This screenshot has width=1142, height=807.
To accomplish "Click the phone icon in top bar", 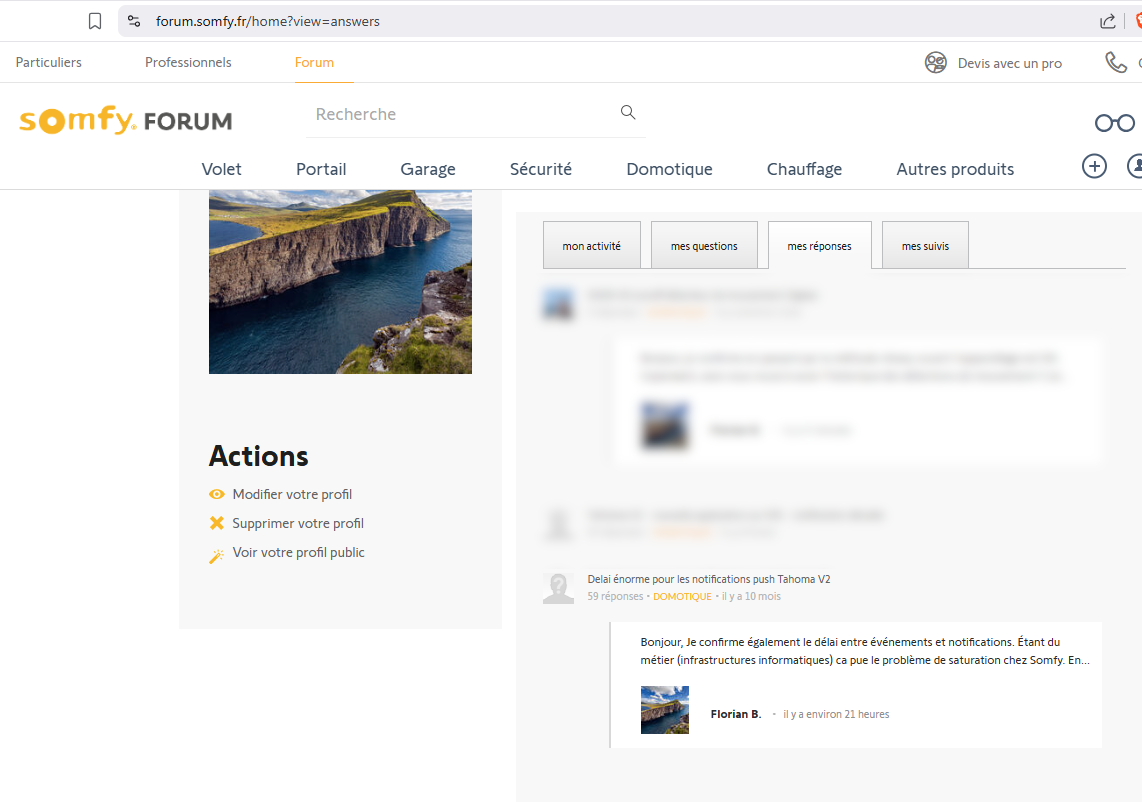I will coord(1115,63).
